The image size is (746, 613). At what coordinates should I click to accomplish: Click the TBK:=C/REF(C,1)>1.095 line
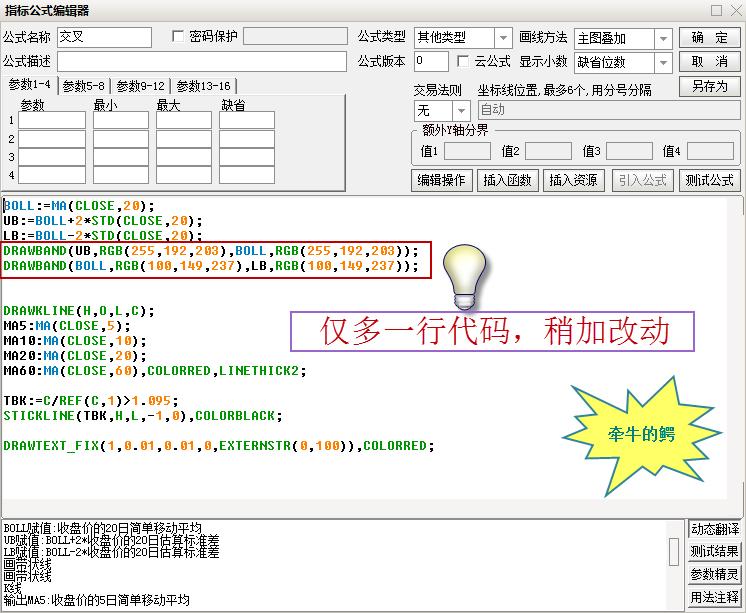(x=91, y=401)
